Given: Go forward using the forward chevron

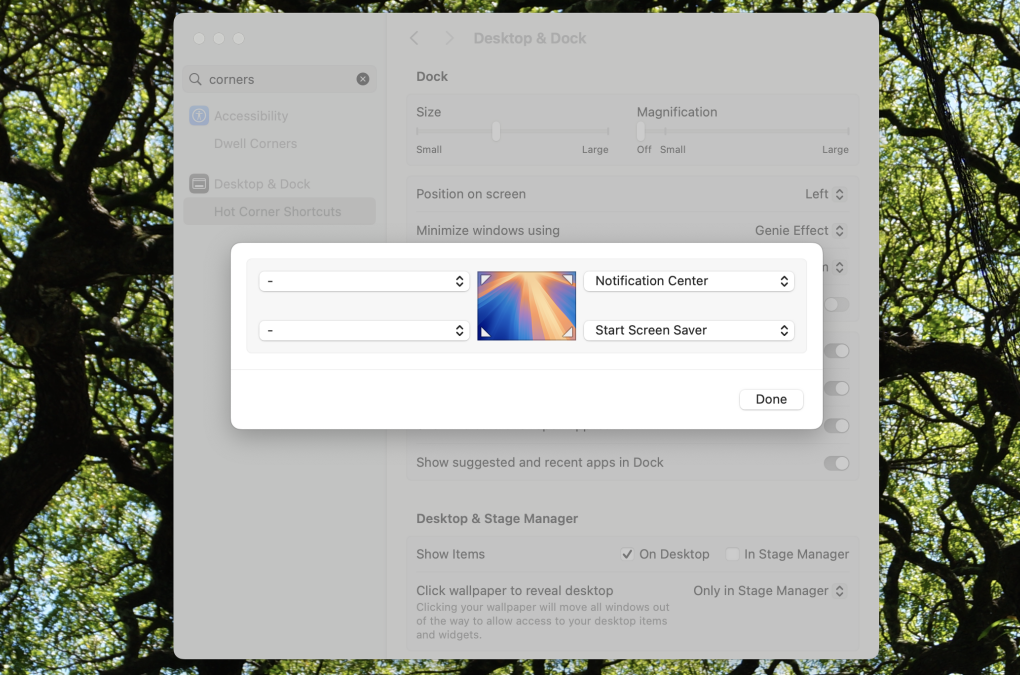Looking at the screenshot, I should tap(449, 38).
